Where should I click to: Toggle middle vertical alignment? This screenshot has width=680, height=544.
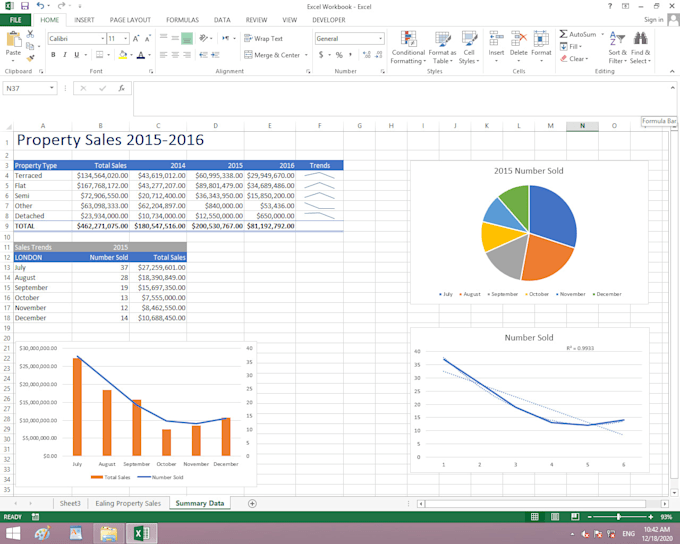pyautogui.click(x=175, y=38)
